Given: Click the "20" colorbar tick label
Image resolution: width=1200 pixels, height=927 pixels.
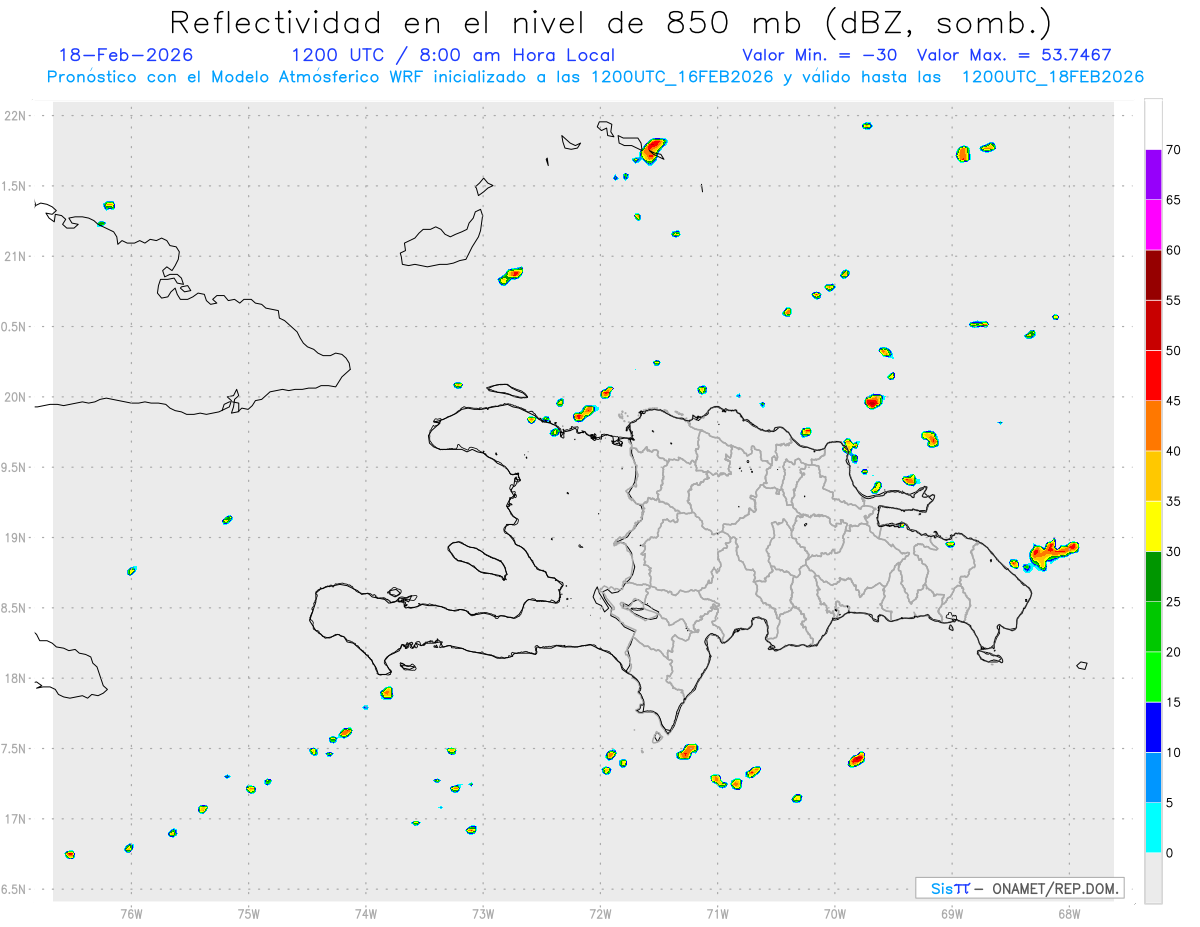Looking at the screenshot, I should (x=1173, y=652).
